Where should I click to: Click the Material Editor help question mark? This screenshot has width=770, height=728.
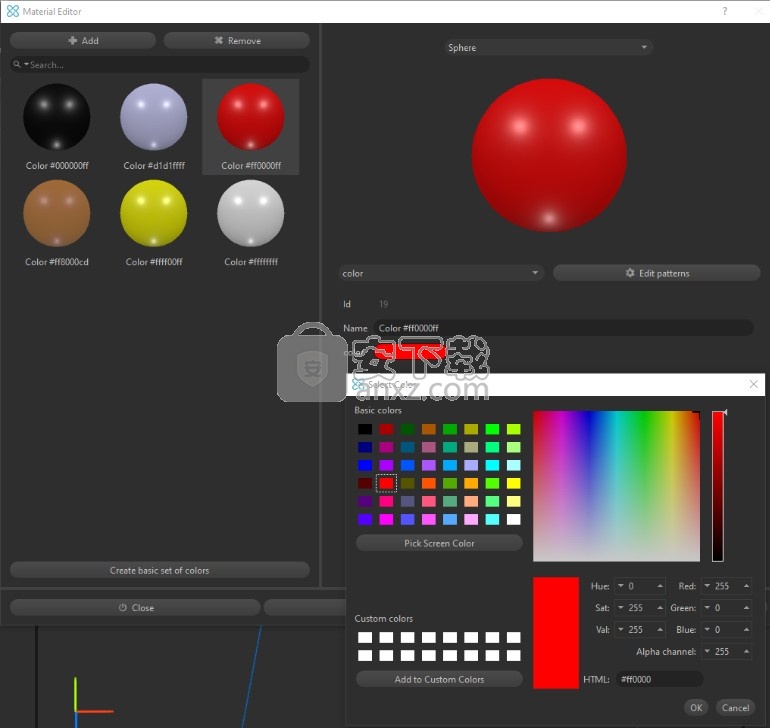(725, 11)
